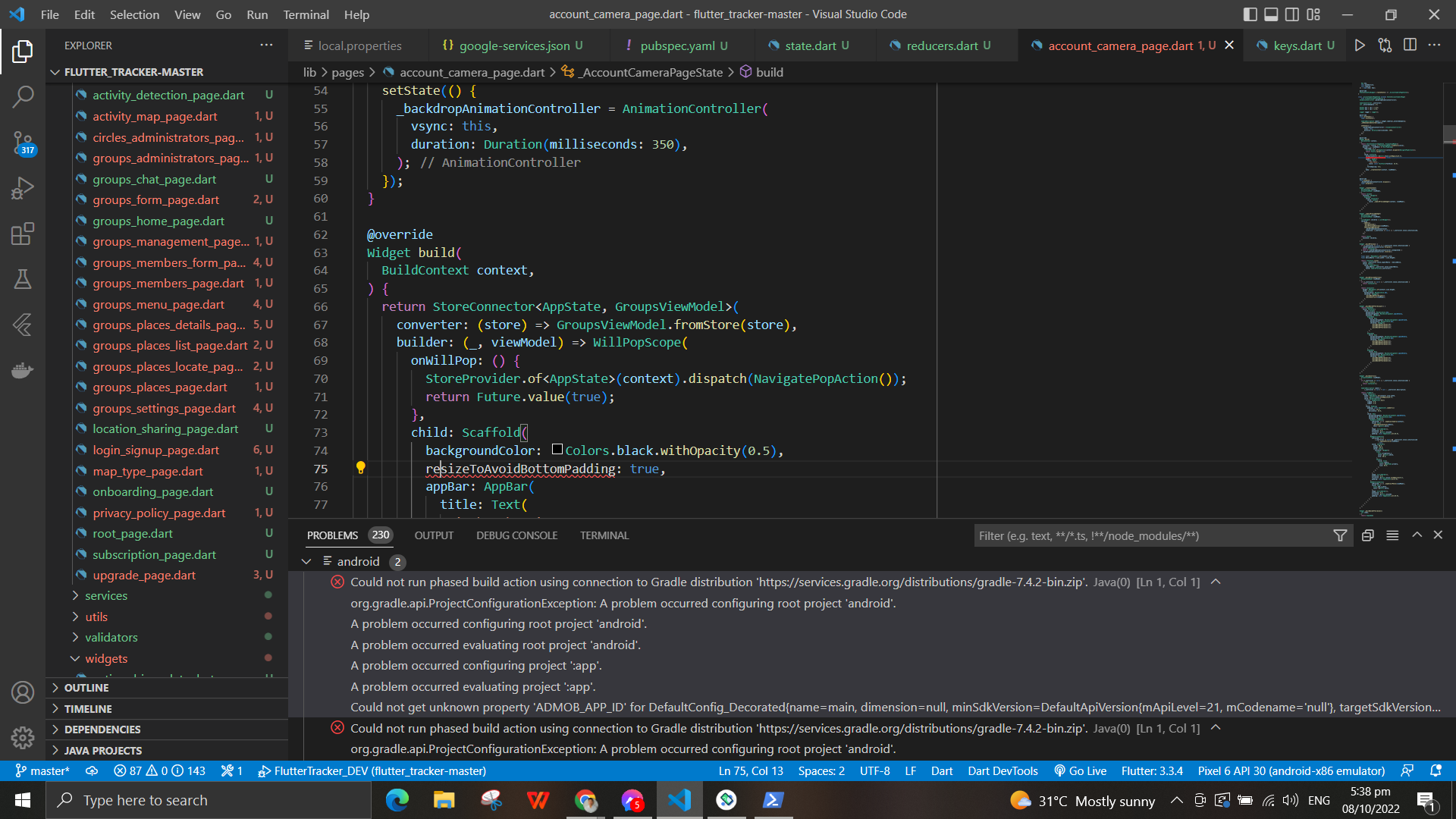1456x819 pixels.
Task: Switch to the TERMINAL tab
Action: pos(604,535)
